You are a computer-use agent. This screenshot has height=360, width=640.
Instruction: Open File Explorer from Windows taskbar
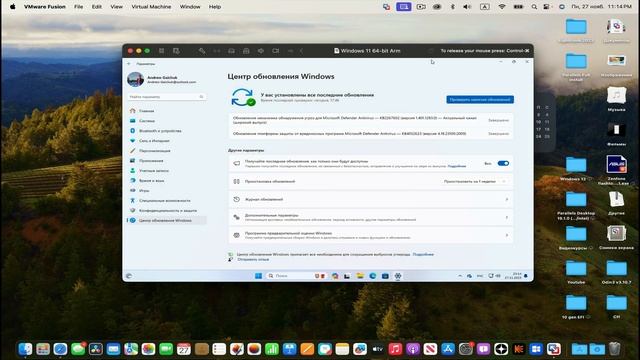coord(360,276)
